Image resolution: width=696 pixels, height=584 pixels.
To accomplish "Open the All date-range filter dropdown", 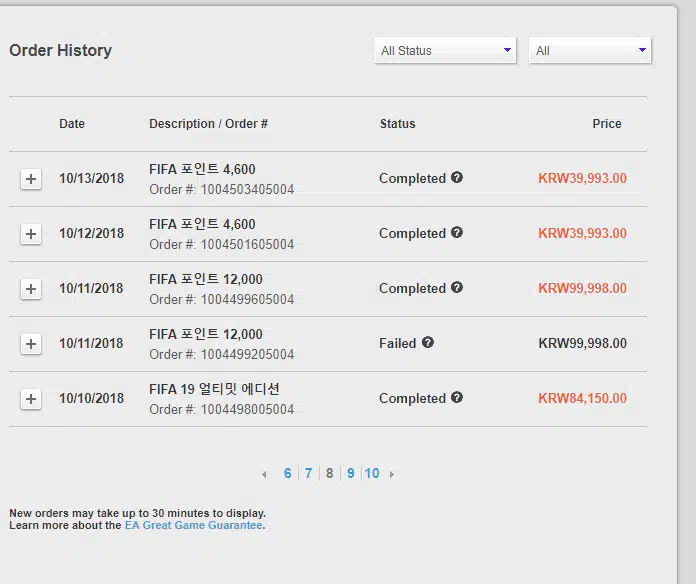I will coord(590,51).
